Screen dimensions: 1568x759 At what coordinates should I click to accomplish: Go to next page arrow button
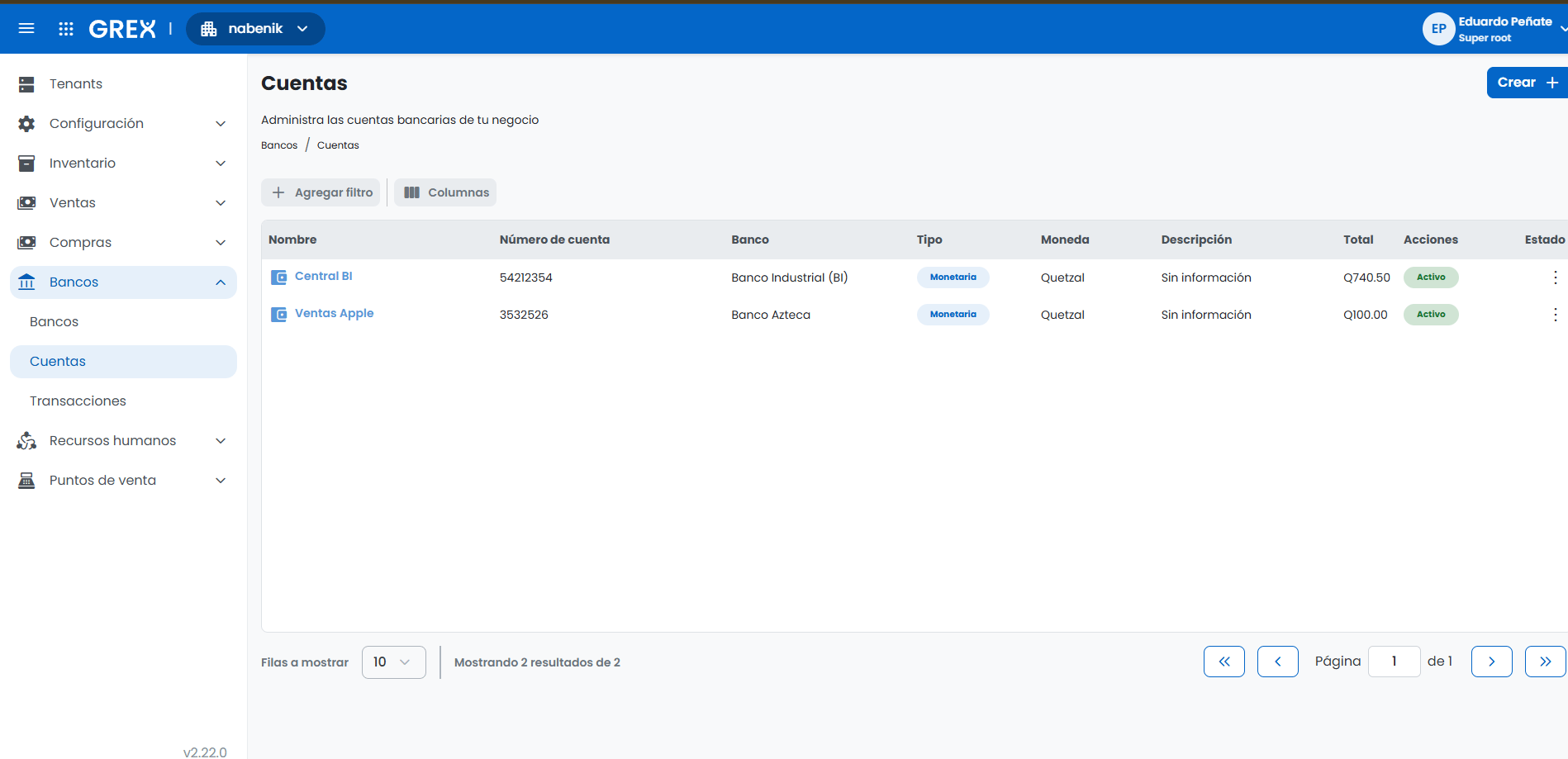(x=1492, y=662)
